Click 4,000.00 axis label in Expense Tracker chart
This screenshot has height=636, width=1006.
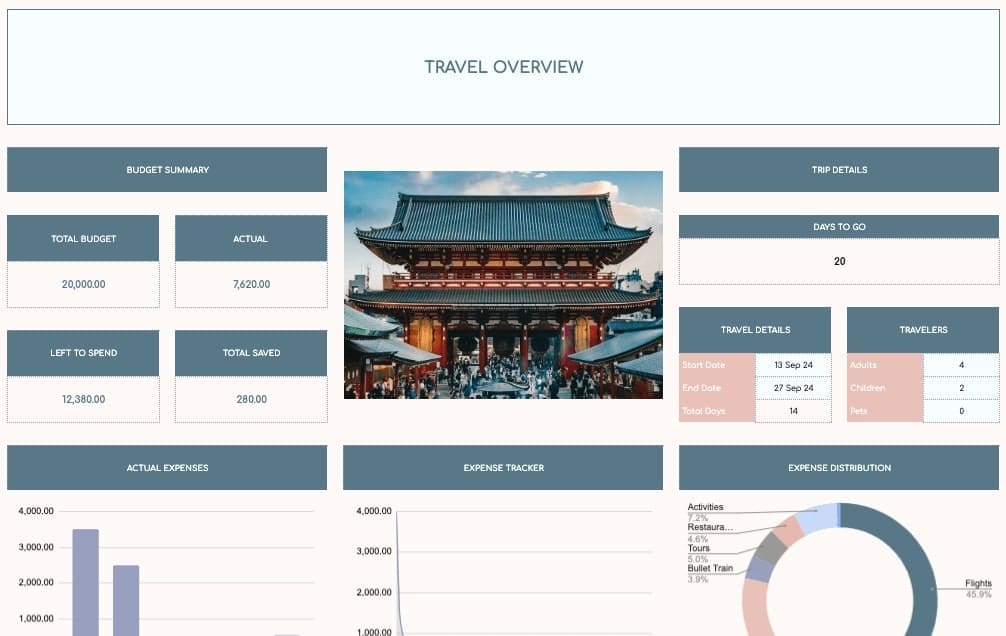tap(373, 511)
